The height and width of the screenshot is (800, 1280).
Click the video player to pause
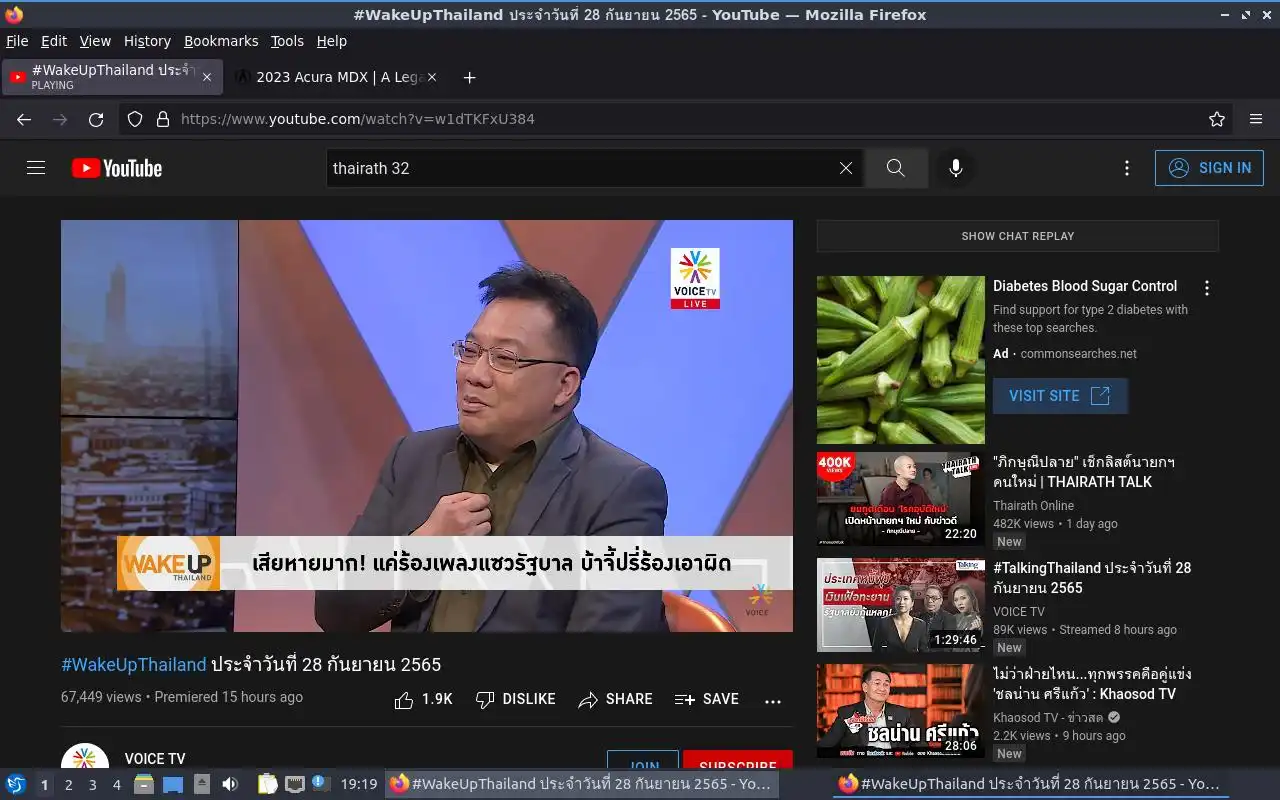click(427, 426)
